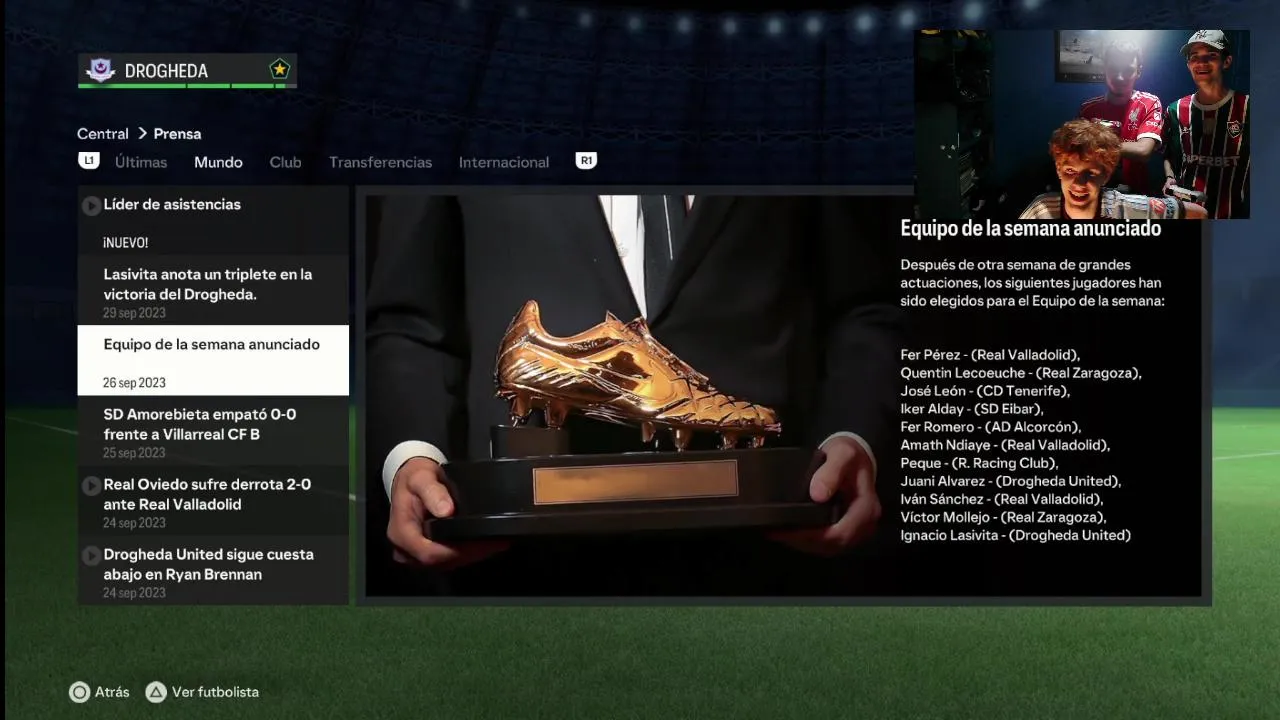Click the 25 sep 2023 date
The height and width of the screenshot is (720, 1280).
coord(135,453)
